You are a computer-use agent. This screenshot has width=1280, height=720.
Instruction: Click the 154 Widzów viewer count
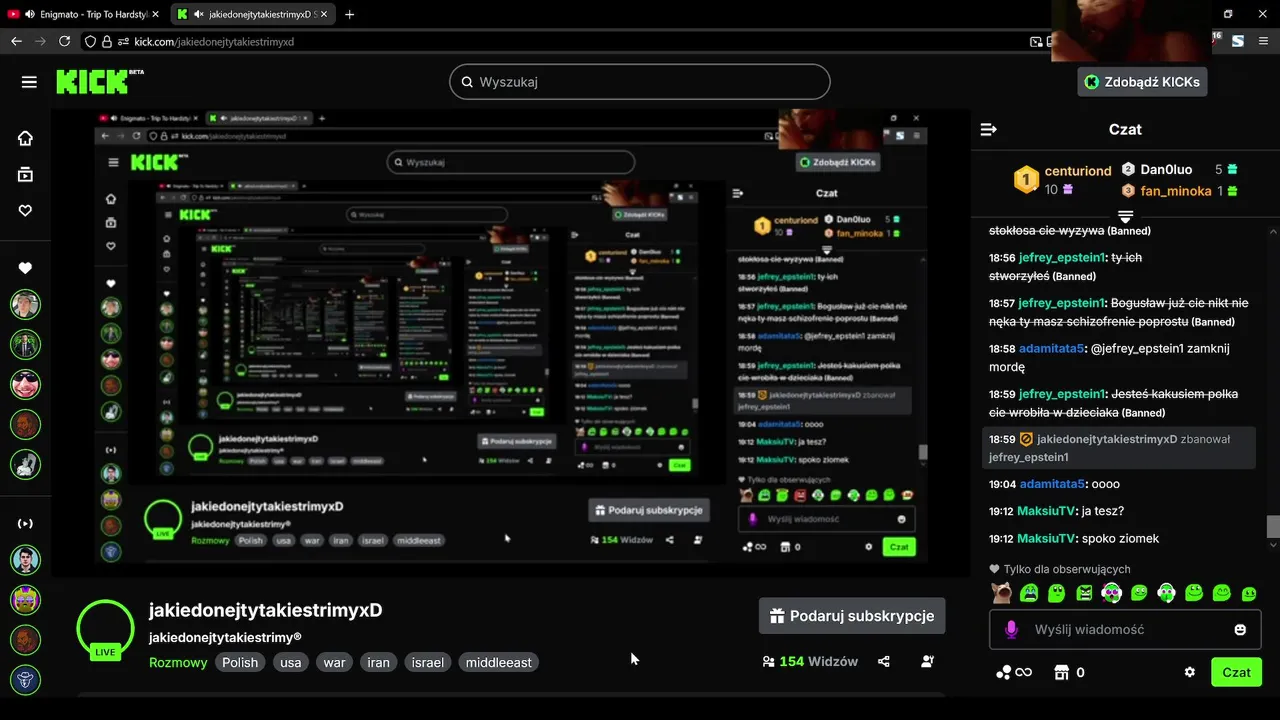click(x=809, y=661)
